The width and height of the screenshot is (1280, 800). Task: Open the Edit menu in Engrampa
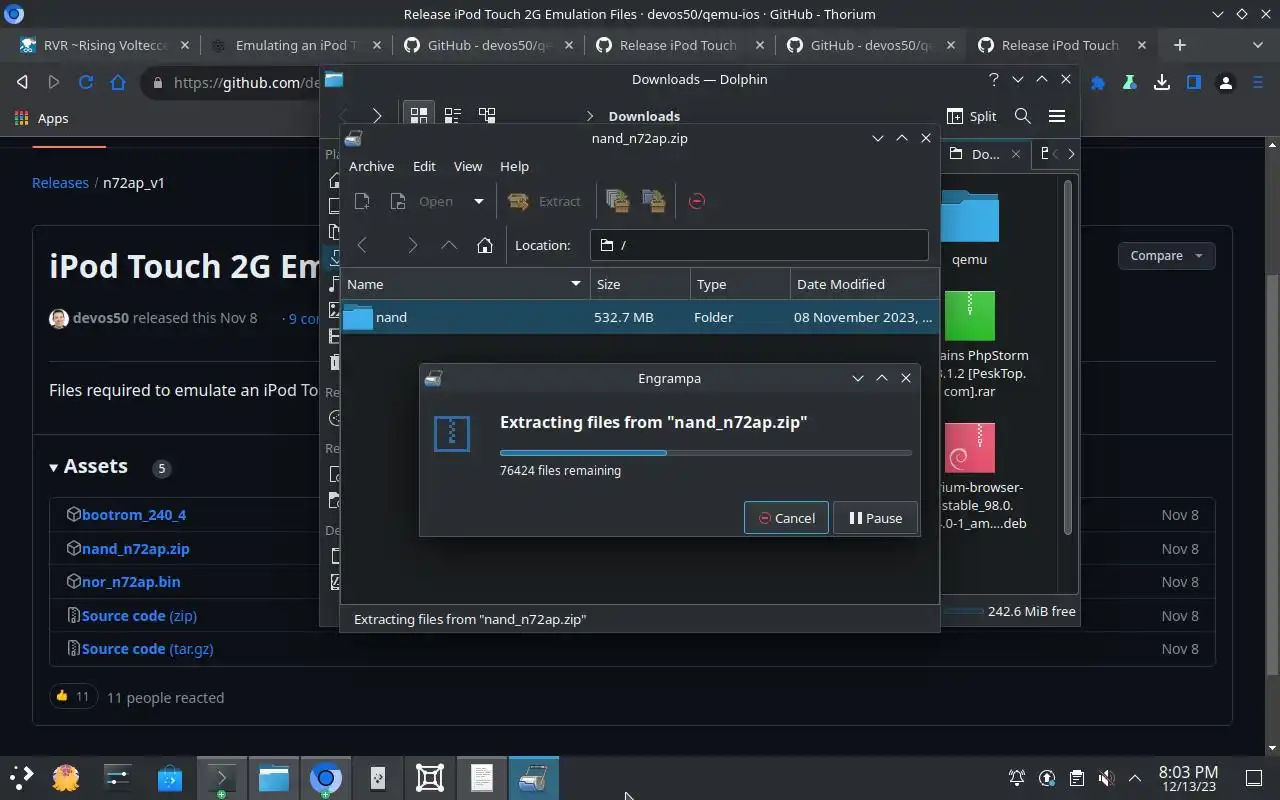tap(424, 166)
